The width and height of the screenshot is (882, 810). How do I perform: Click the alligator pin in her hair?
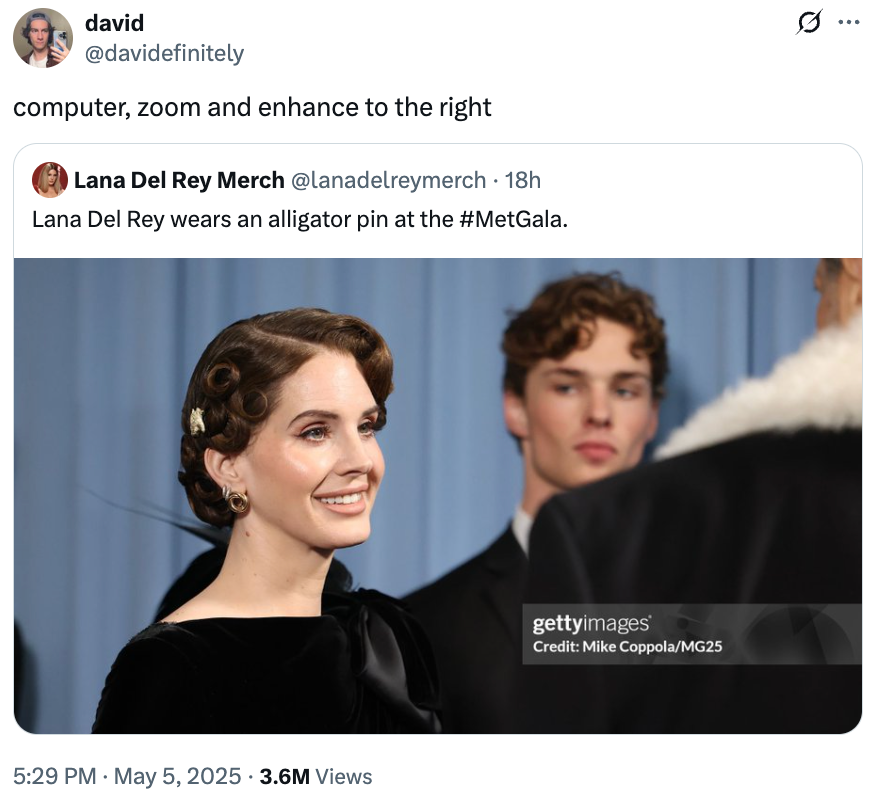pos(197,420)
